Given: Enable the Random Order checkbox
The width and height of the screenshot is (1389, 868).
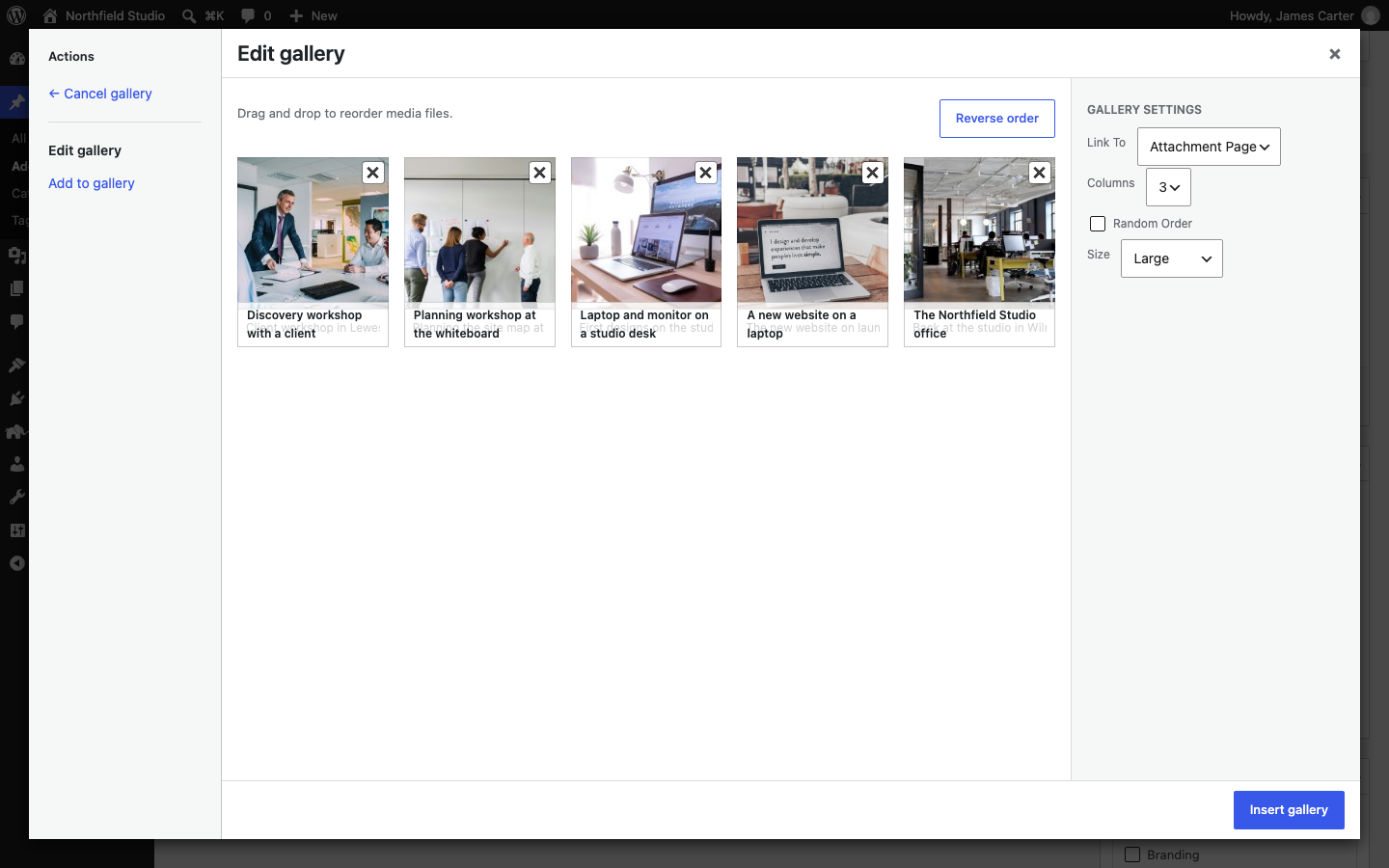Looking at the screenshot, I should (1098, 224).
